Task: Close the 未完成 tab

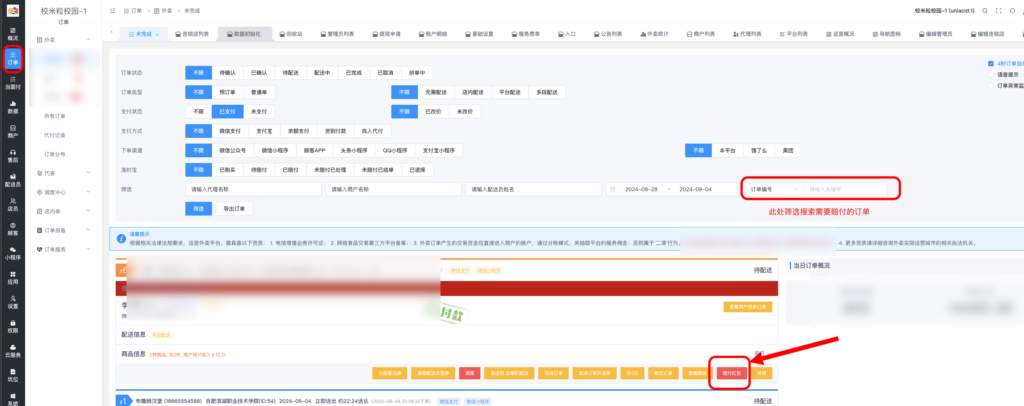Action: pyautogui.click(x=157, y=33)
